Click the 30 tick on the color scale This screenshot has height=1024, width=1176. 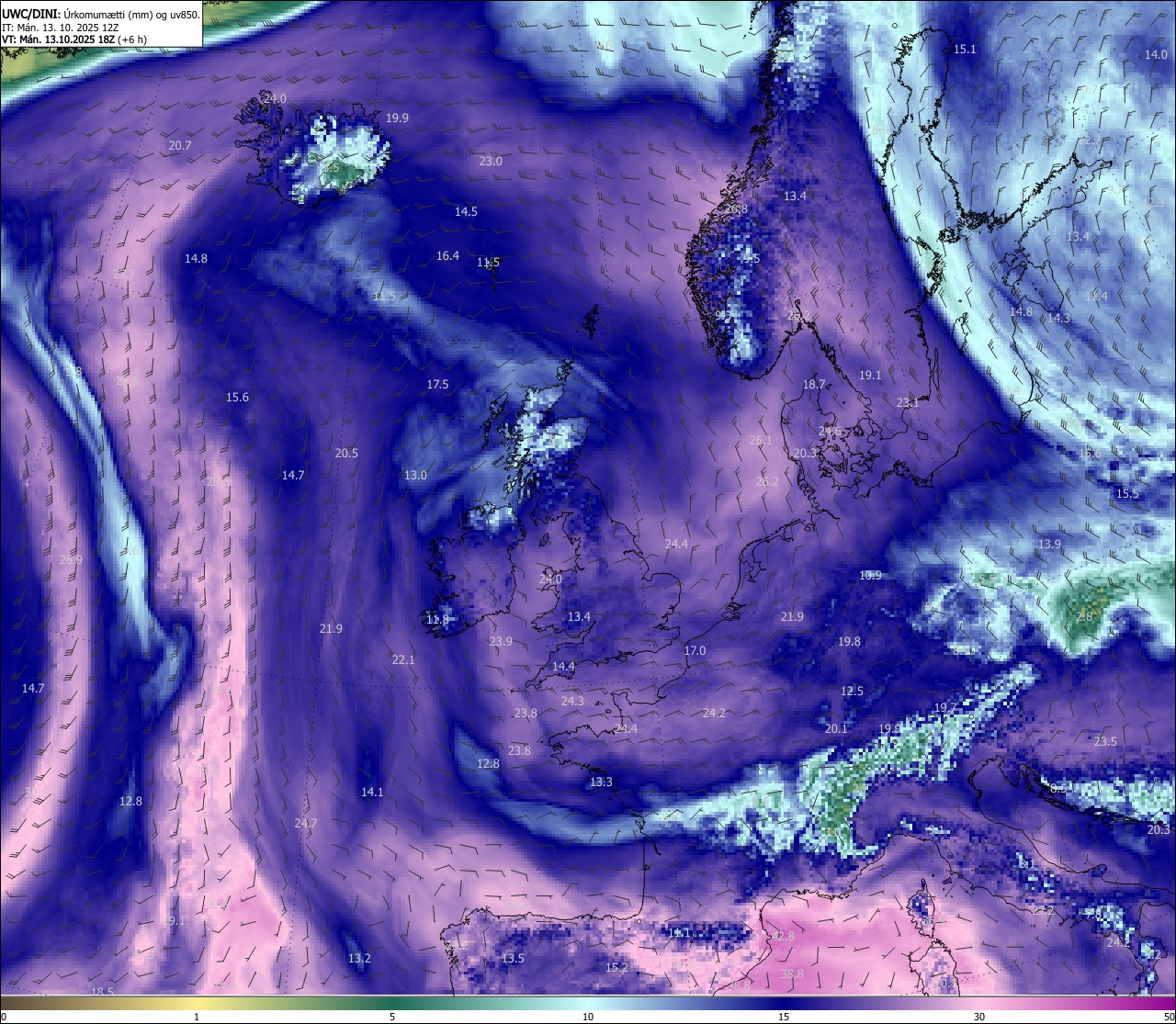click(979, 1017)
